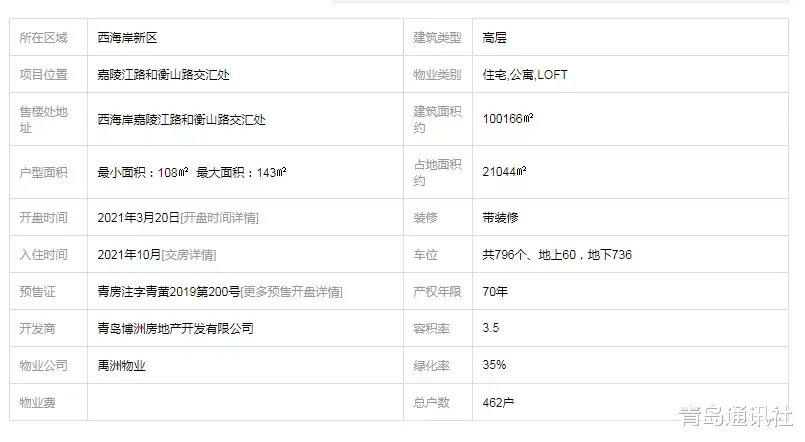Select the 3.5 plot ratio value
The height and width of the screenshot is (442, 805).
[491, 328]
